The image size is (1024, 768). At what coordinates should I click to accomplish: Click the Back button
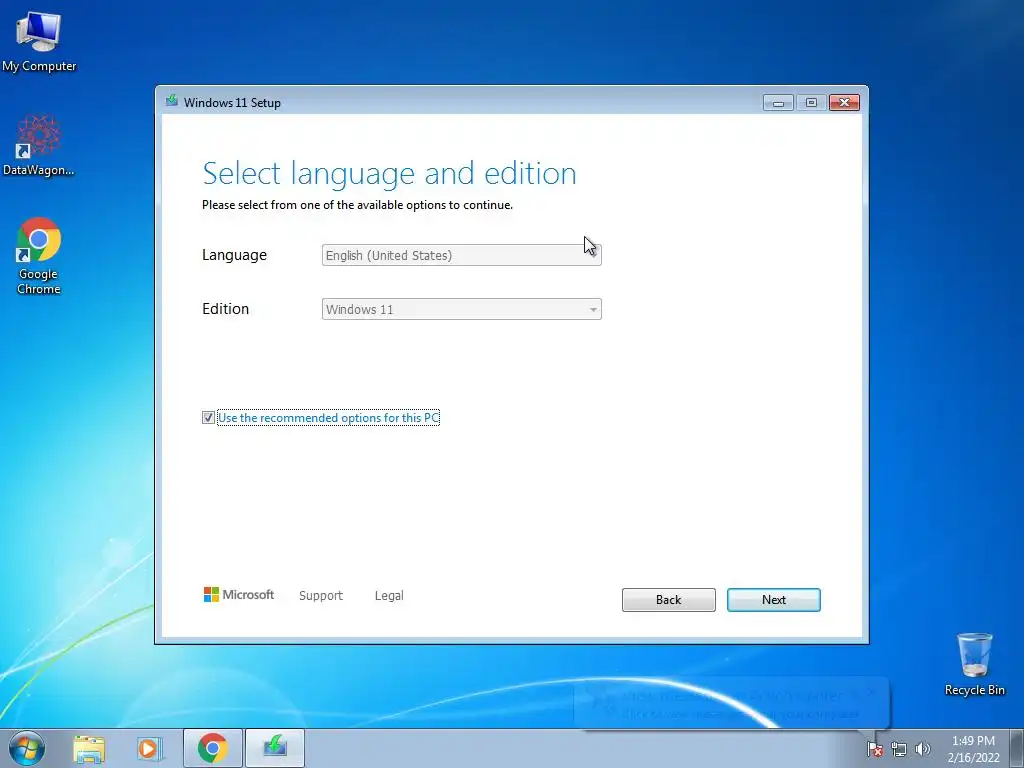click(669, 600)
